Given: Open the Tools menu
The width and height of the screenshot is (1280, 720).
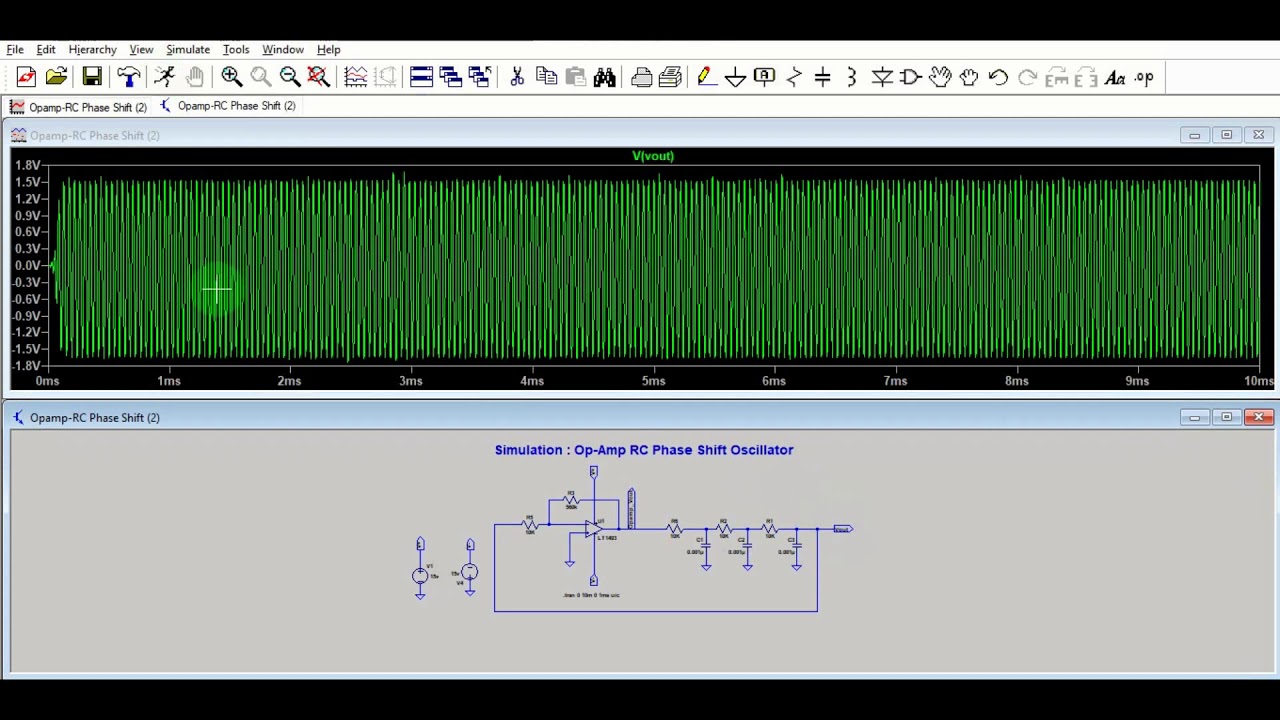Looking at the screenshot, I should pyautogui.click(x=236, y=49).
